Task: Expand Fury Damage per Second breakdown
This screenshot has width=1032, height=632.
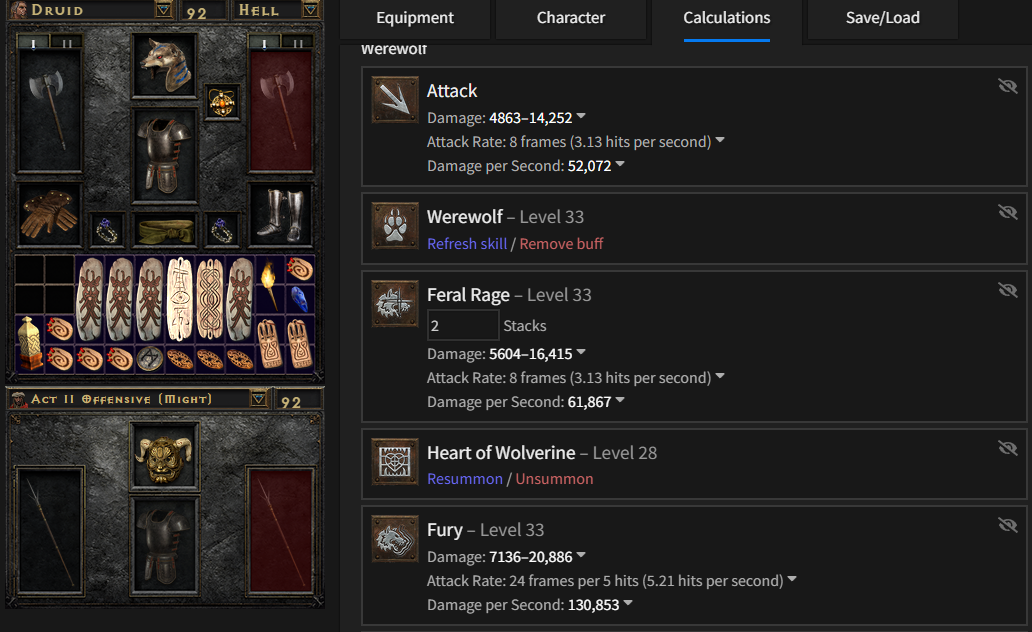Action: click(628, 603)
